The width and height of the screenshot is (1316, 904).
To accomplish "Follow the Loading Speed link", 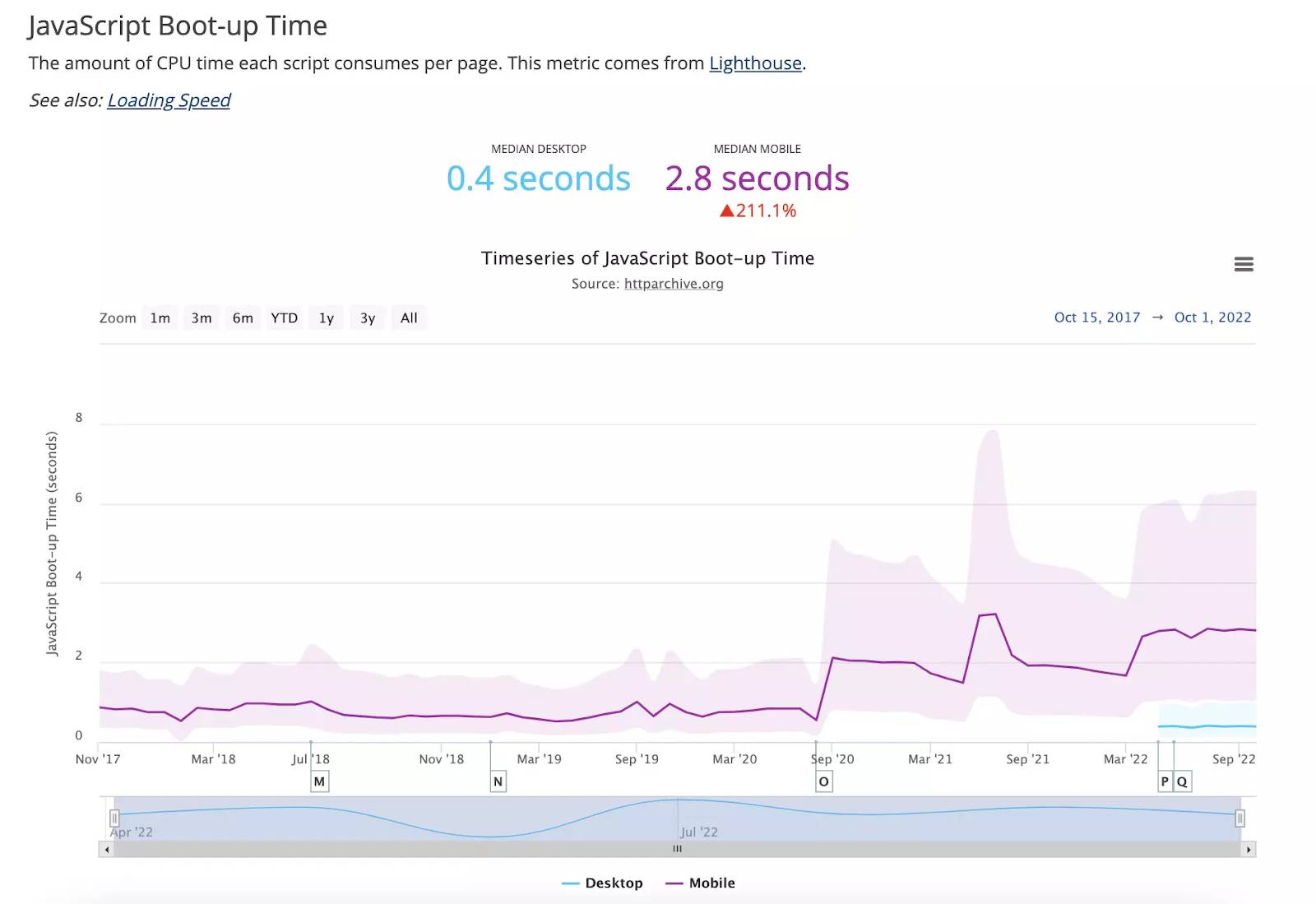I will 169,100.
